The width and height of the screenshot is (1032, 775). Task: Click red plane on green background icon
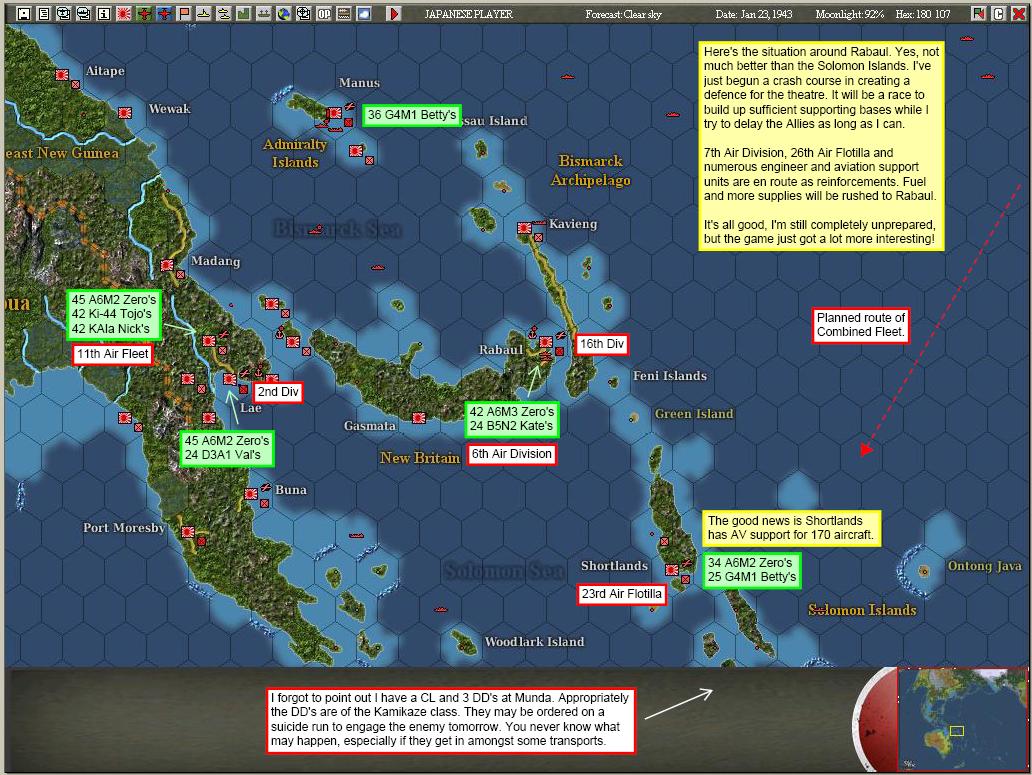(x=144, y=13)
